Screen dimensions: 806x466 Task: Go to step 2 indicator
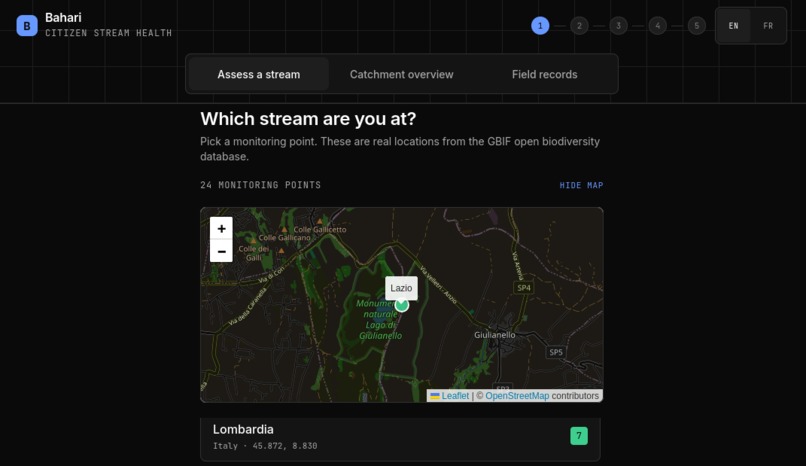(579, 26)
